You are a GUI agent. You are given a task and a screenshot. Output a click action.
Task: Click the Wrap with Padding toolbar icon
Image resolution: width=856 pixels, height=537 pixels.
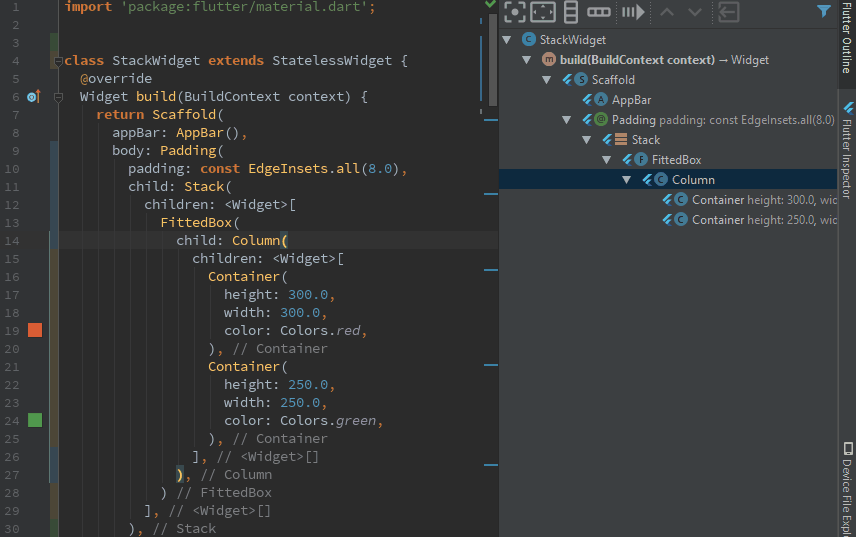coord(543,12)
